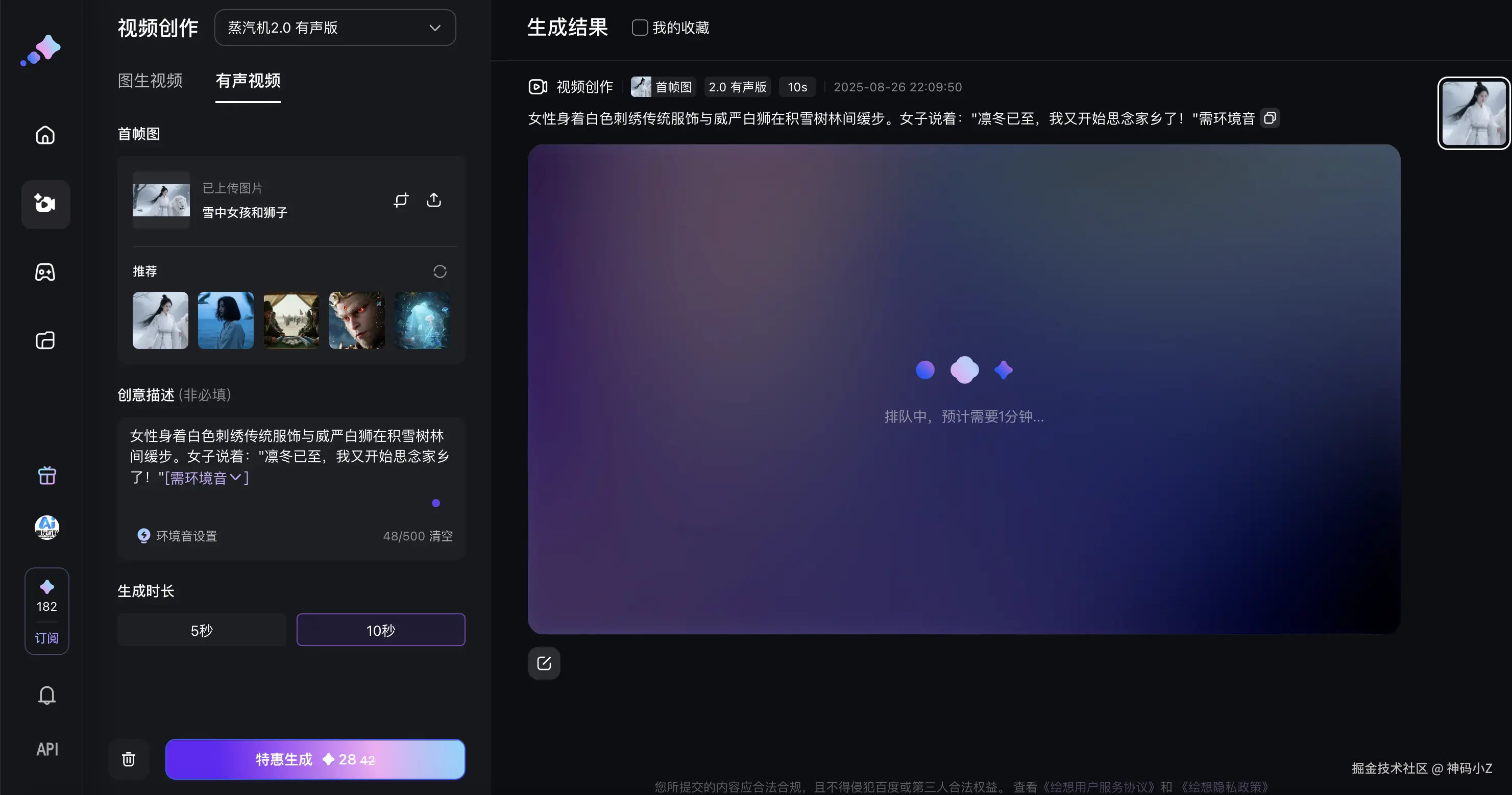Open the game controller sidebar section
1512x795 pixels.
45,272
